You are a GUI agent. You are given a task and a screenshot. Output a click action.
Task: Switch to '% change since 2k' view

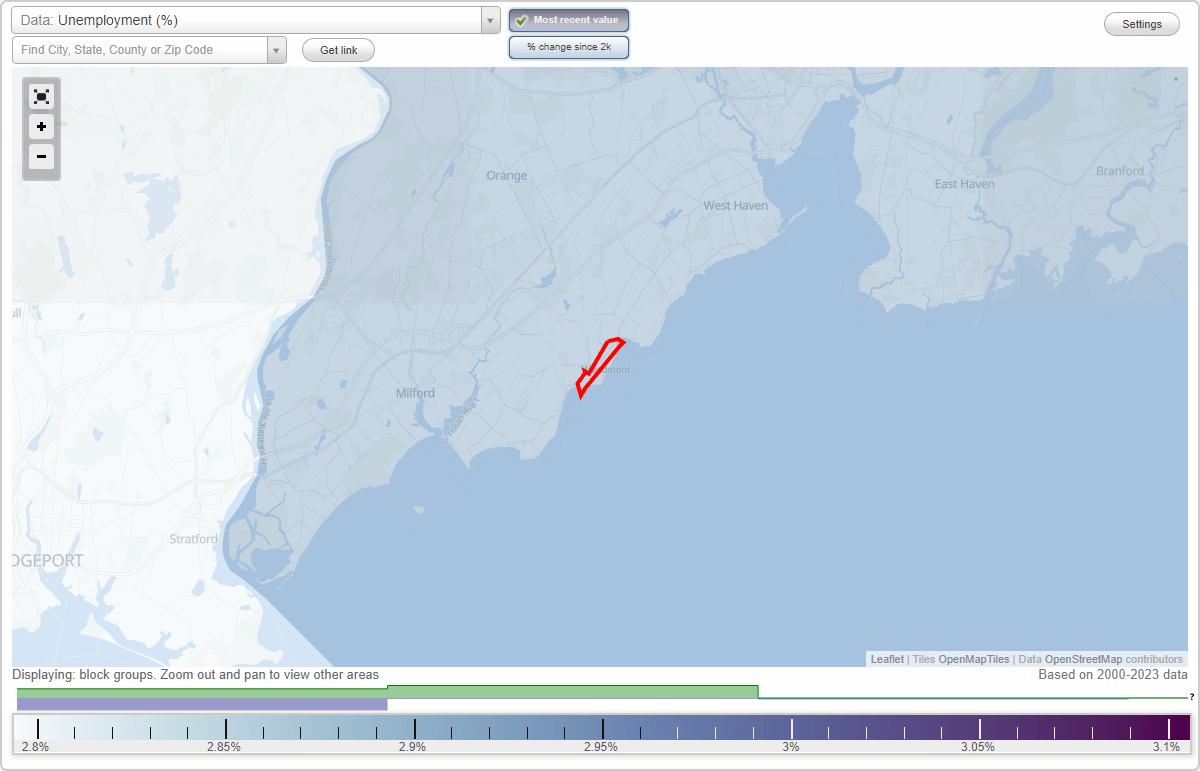(x=568, y=46)
